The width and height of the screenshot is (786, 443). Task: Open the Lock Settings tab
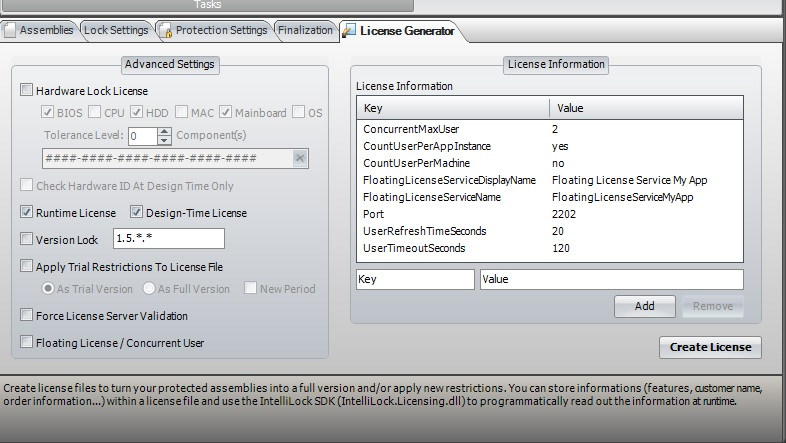(x=115, y=30)
